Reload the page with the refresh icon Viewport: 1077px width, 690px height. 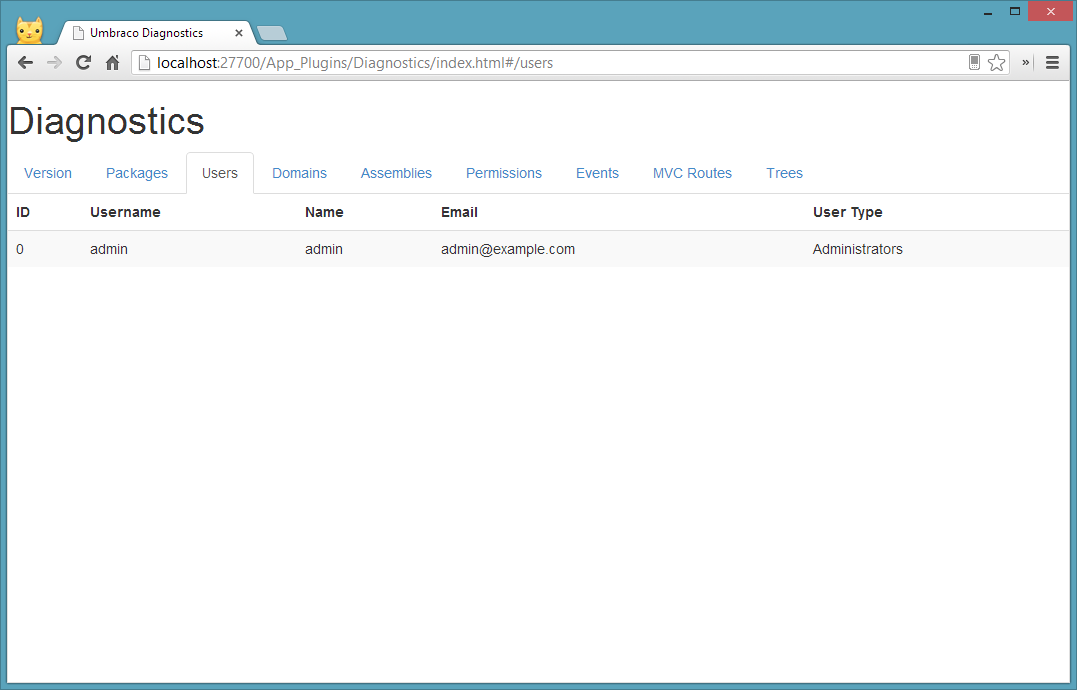coord(83,63)
